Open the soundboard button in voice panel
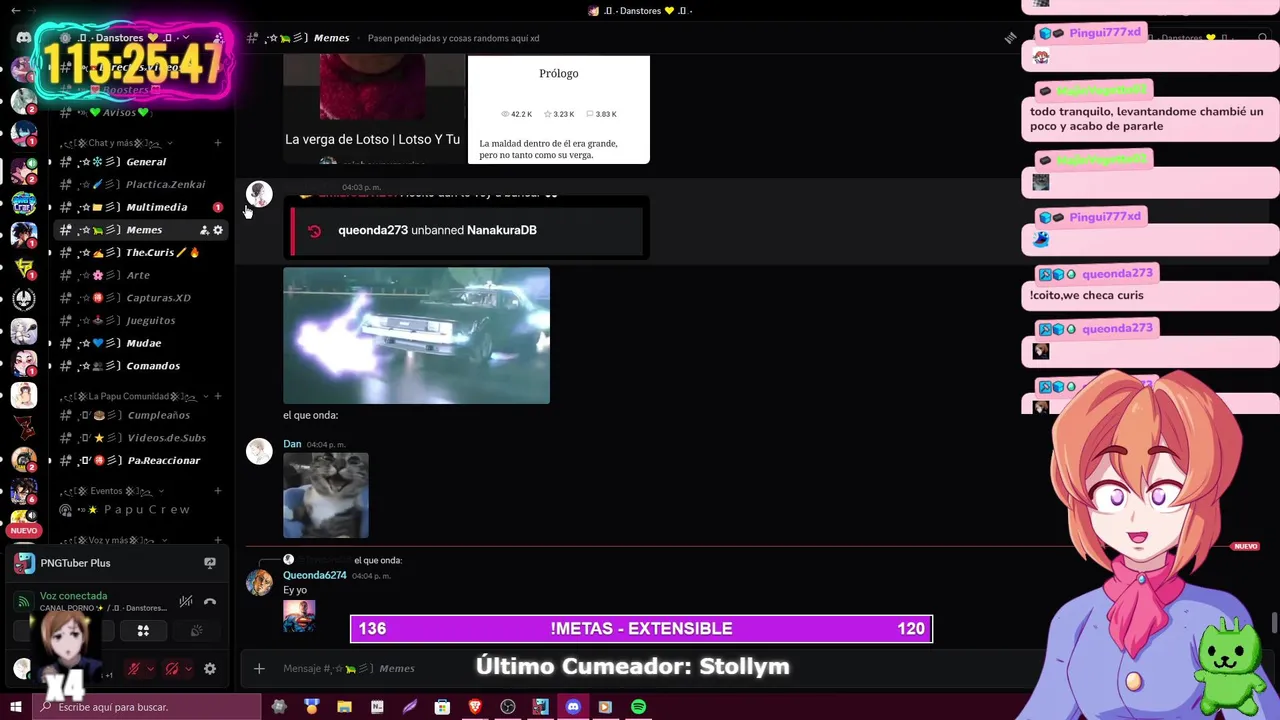The height and width of the screenshot is (720, 1280). tap(197, 631)
